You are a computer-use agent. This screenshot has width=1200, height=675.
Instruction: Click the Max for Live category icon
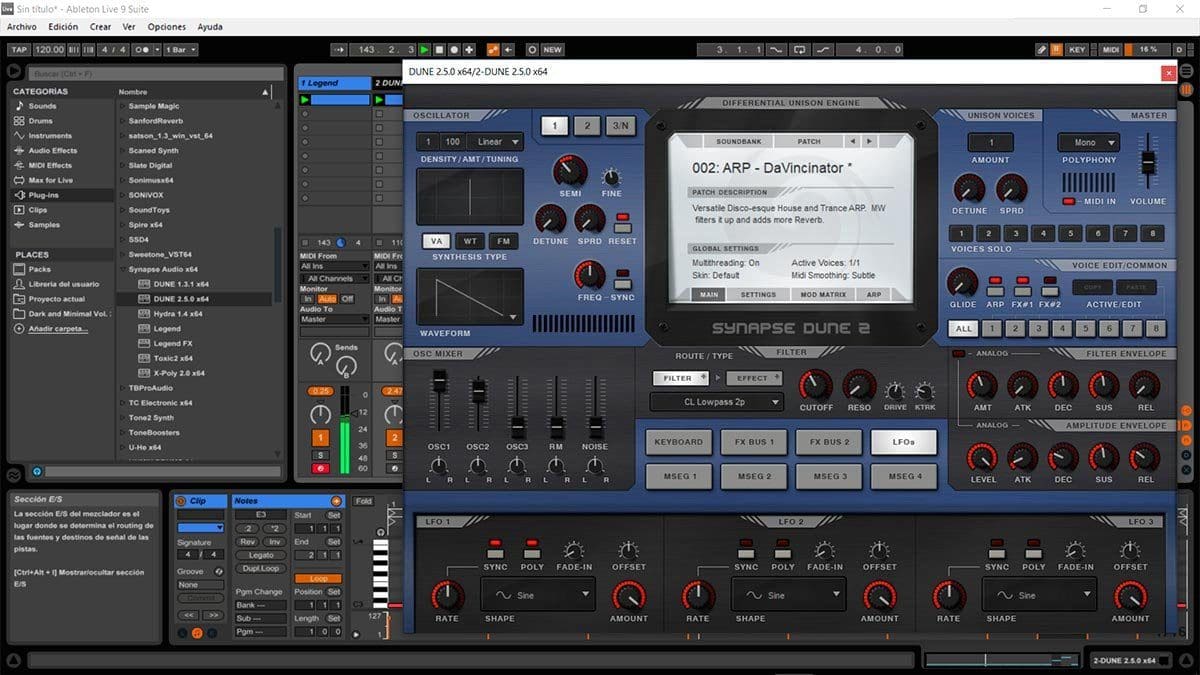click(17, 181)
